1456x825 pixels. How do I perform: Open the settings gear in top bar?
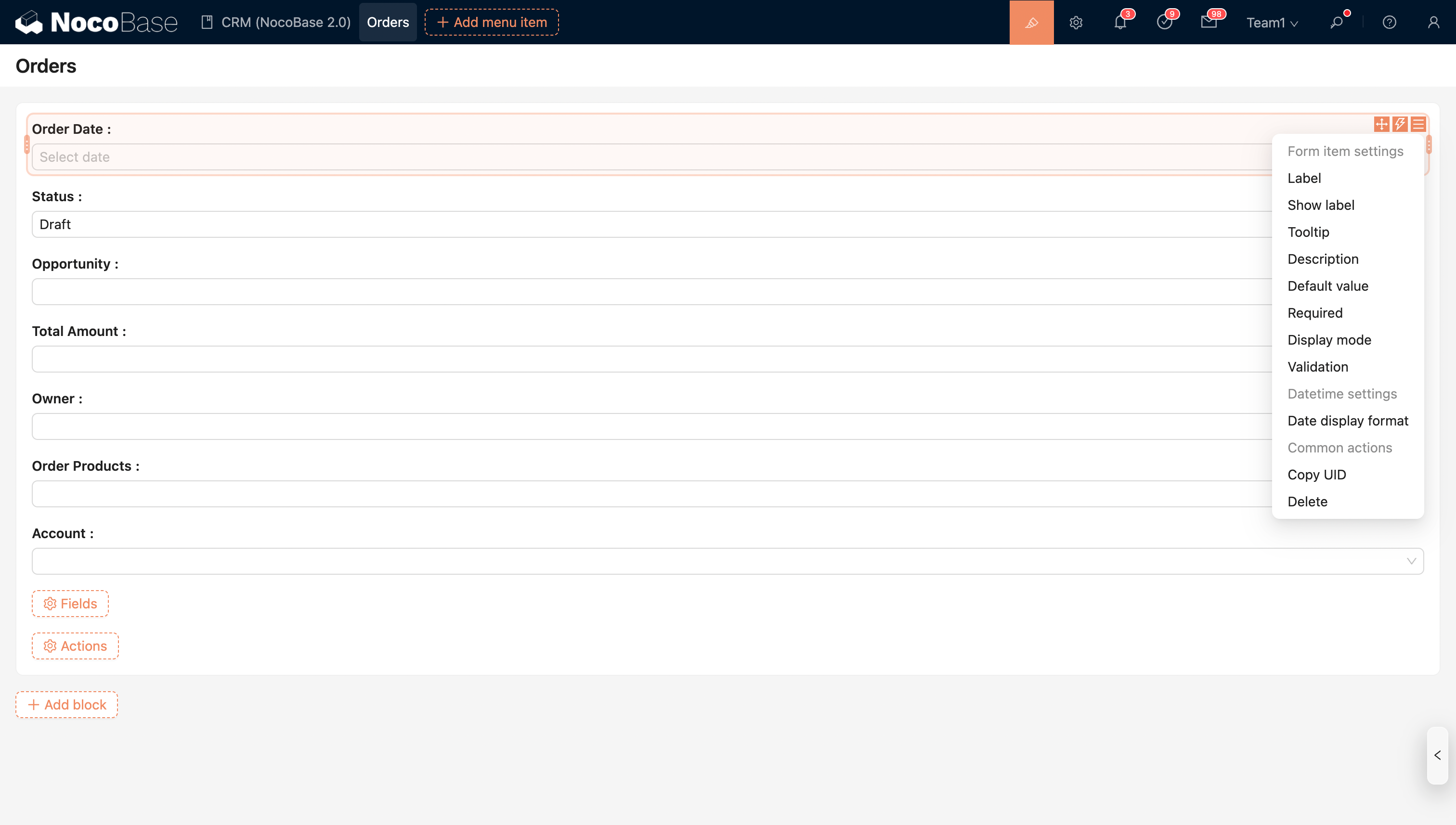click(x=1076, y=23)
